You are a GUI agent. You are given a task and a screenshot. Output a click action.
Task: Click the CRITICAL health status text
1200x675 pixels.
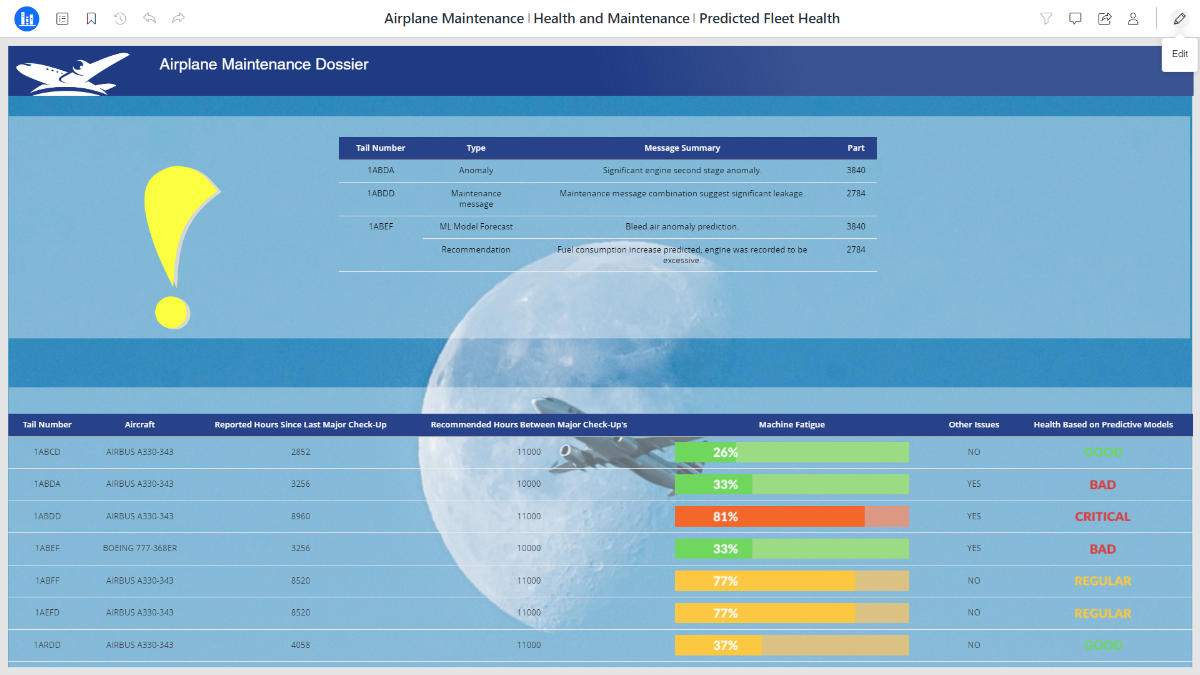pos(1102,517)
